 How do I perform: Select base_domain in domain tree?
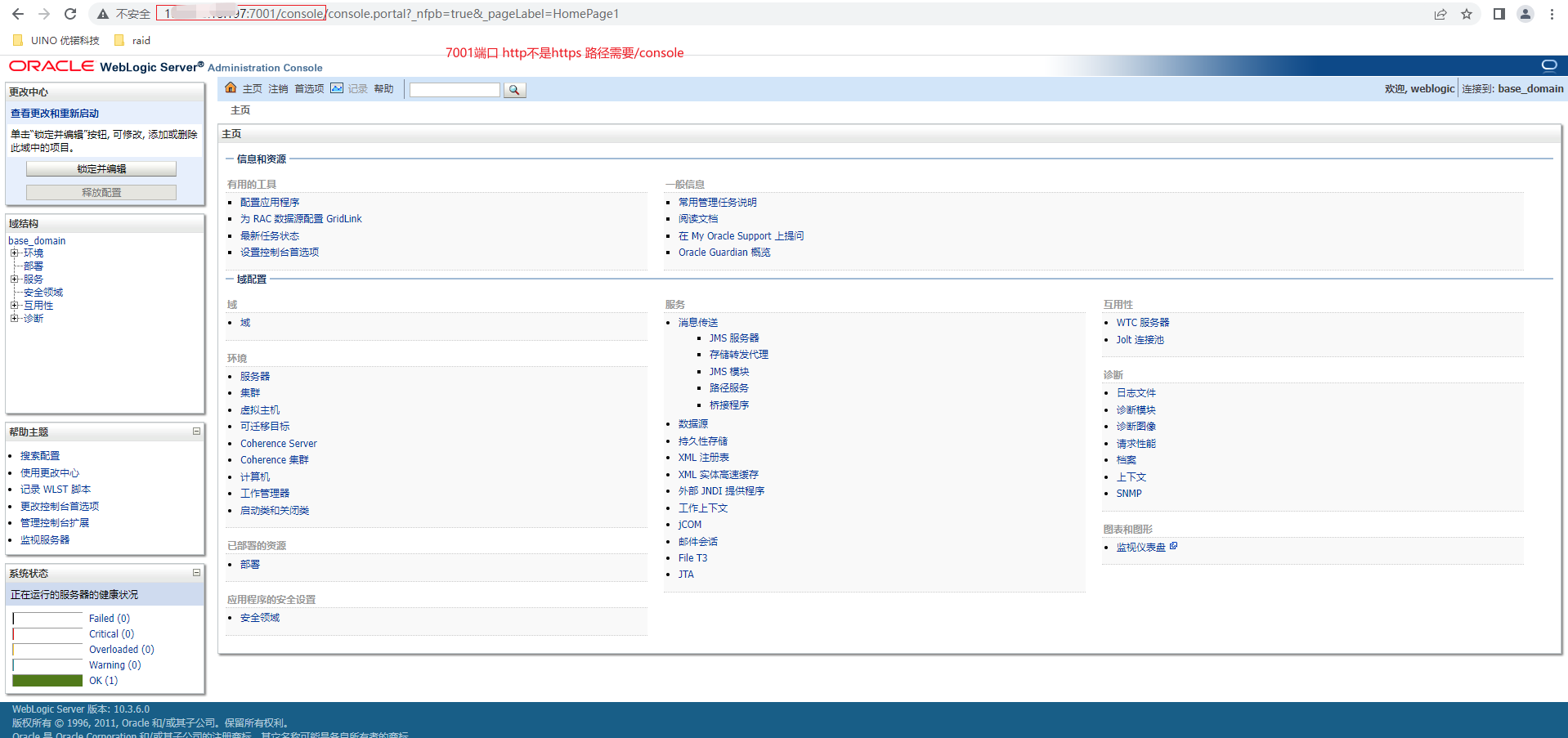click(37, 241)
